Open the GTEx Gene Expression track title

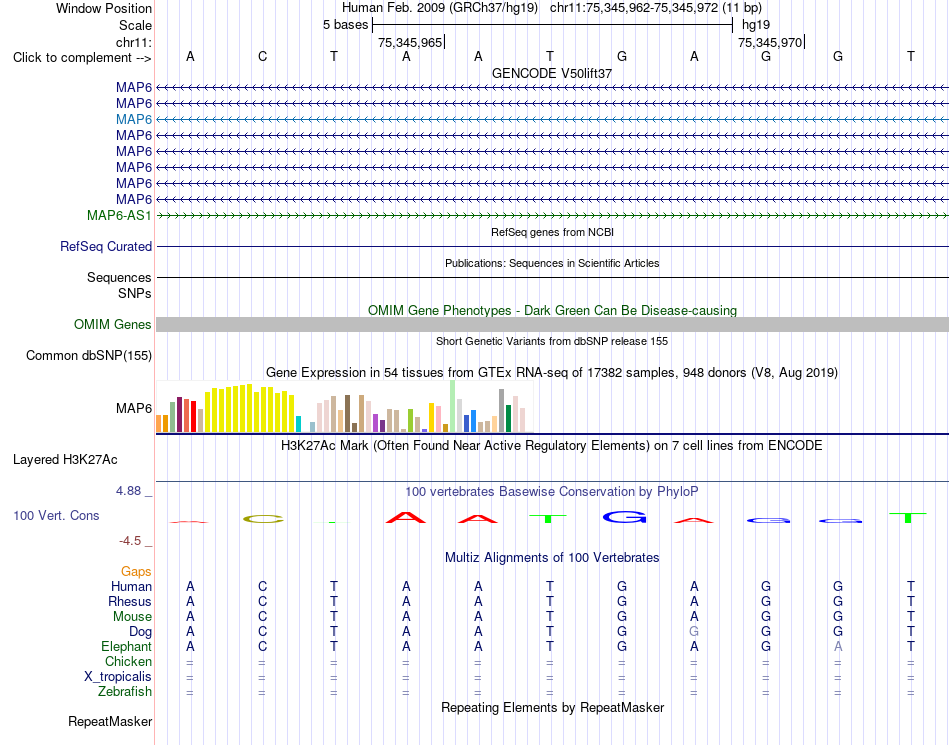click(x=552, y=372)
